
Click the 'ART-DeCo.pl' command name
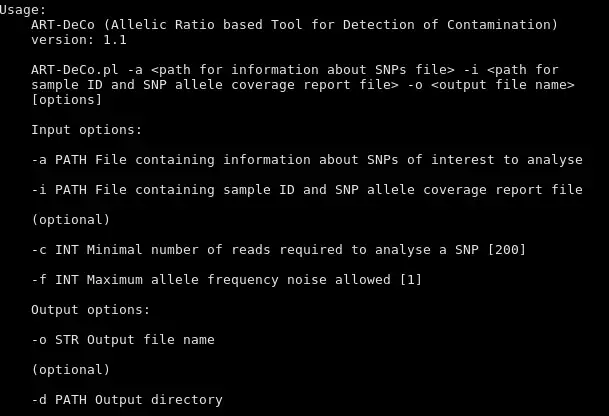75,70
